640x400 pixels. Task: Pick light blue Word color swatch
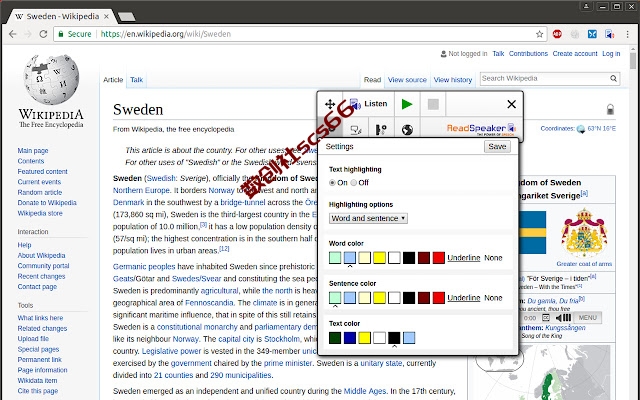[350, 258]
